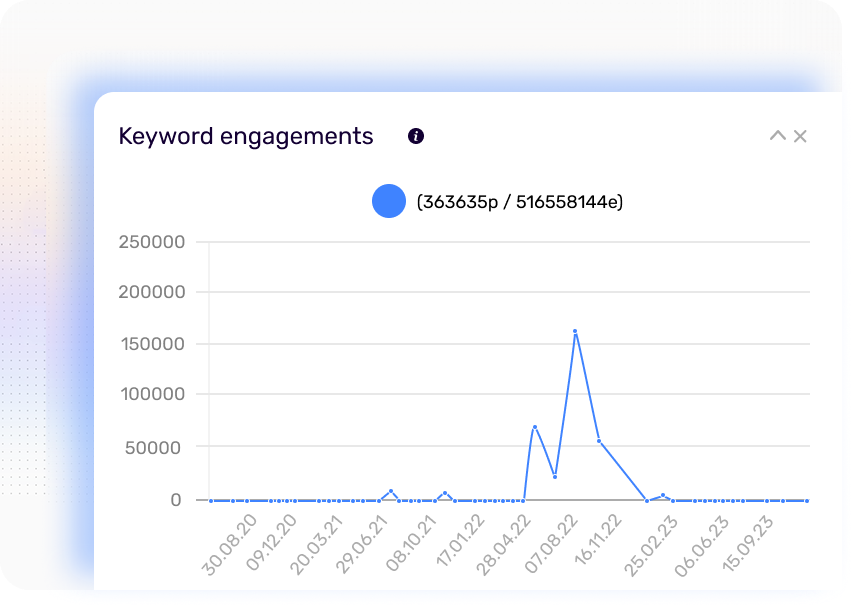Select the x-axis date 20.03.21

point(316,545)
